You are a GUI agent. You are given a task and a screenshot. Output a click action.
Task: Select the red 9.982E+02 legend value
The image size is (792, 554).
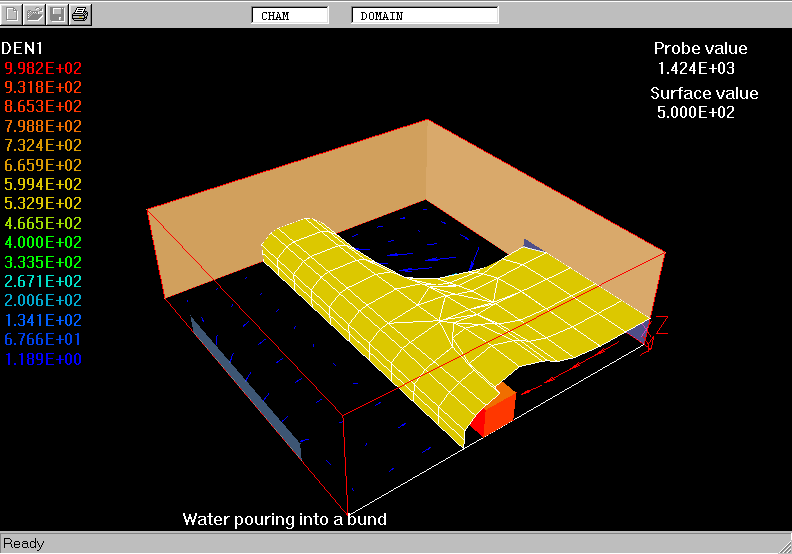click(x=43, y=68)
